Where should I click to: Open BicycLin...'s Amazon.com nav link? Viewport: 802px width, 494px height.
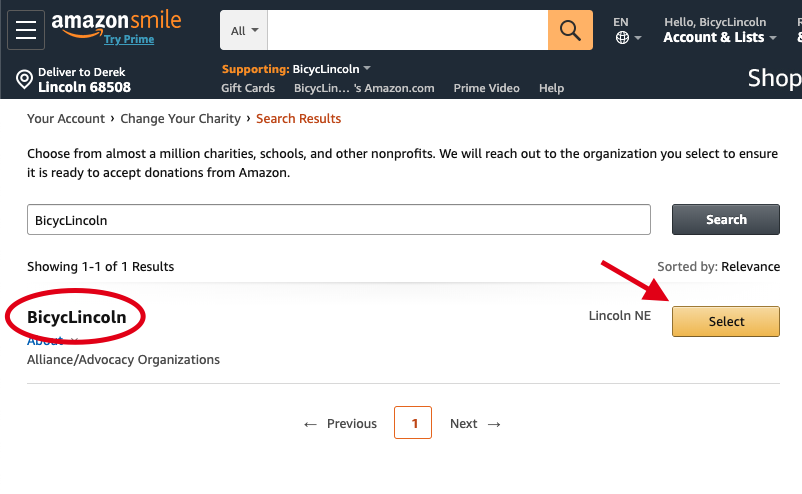coord(364,88)
